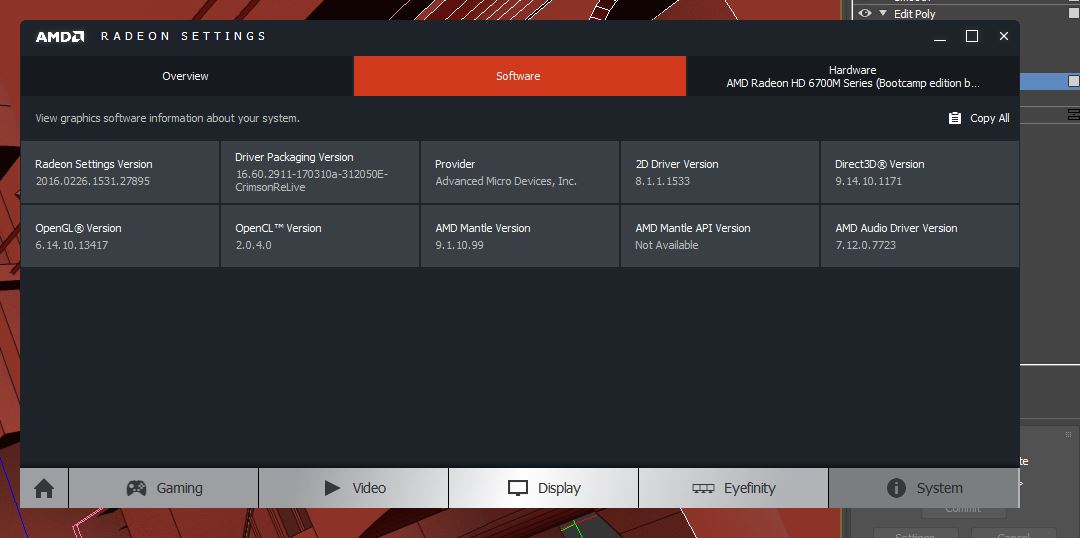Select the AMD Audio Driver Version tile
Screen dimensions: 1080x538
click(920, 236)
